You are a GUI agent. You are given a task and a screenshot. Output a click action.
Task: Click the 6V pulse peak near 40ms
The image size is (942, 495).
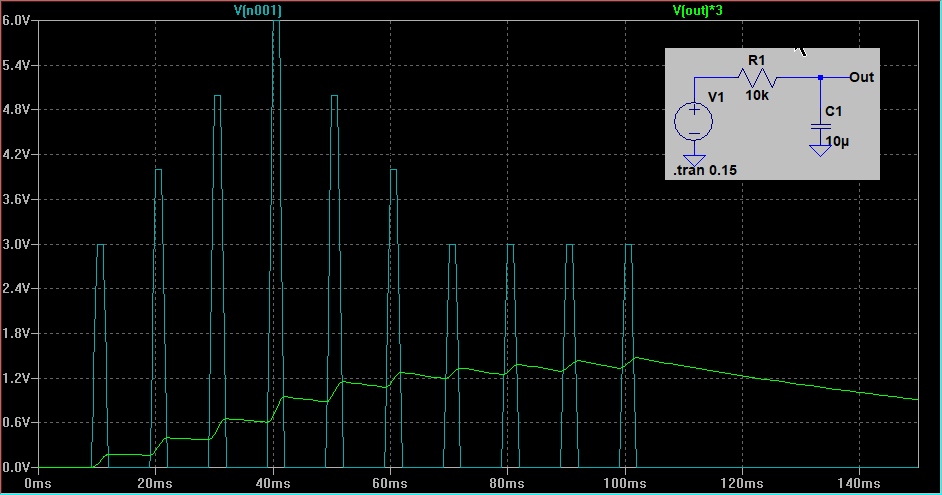[276, 22]
